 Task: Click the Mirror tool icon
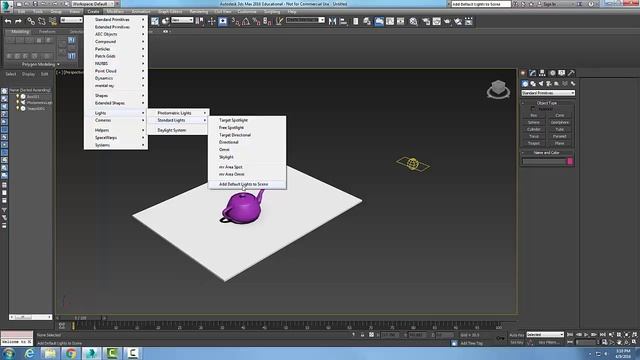click(332, 21)
